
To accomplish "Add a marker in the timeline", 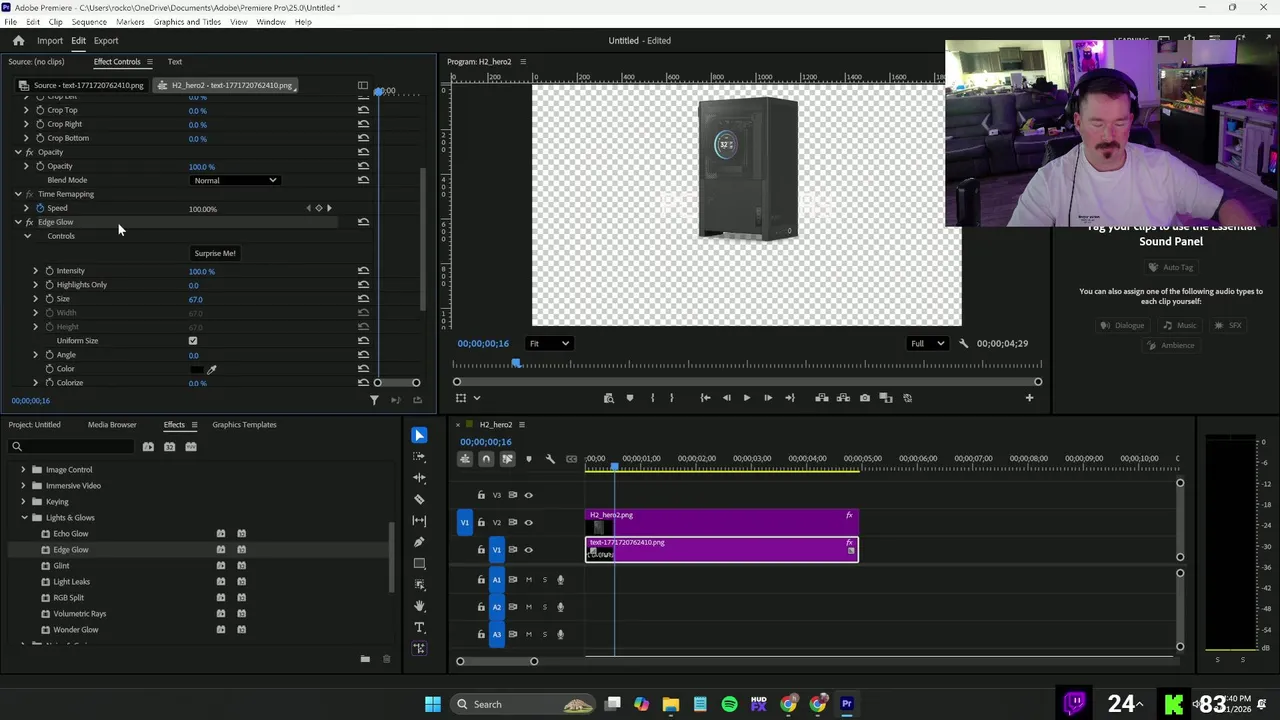I will pyautogui.click(x=529, y=459).
